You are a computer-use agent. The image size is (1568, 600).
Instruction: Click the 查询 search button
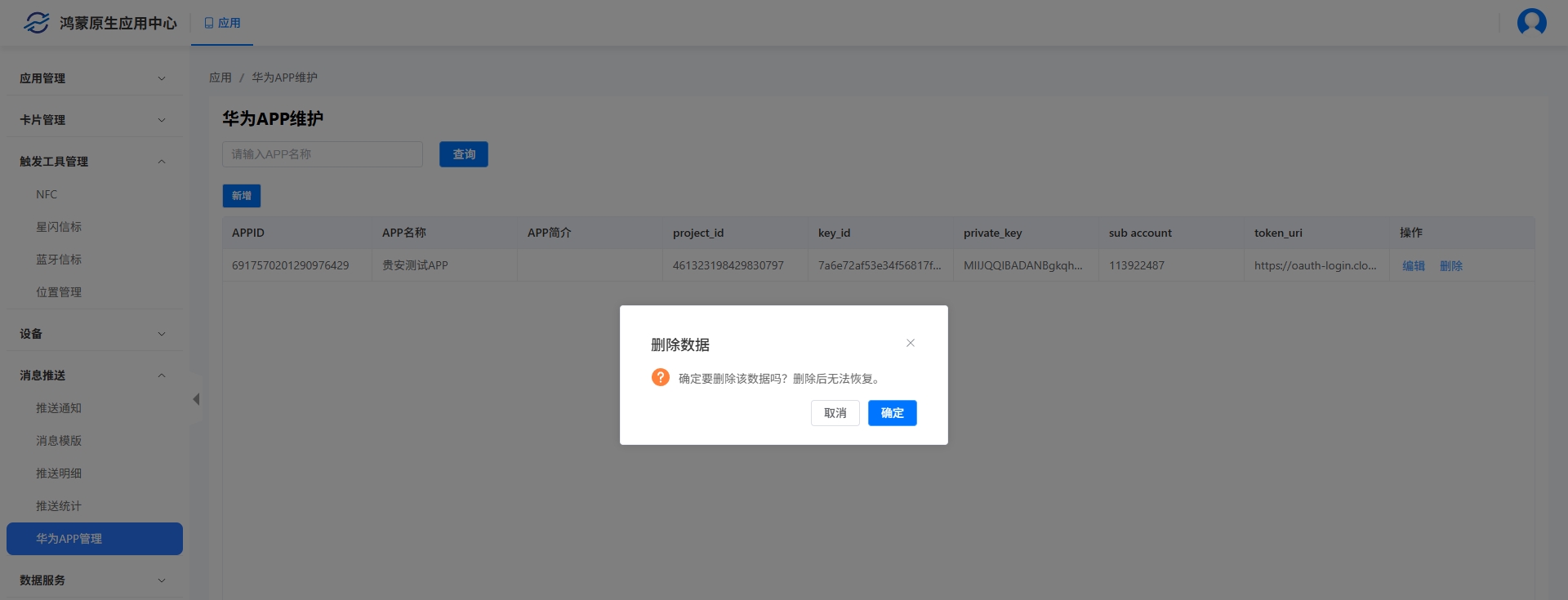(x=464, y=154)
